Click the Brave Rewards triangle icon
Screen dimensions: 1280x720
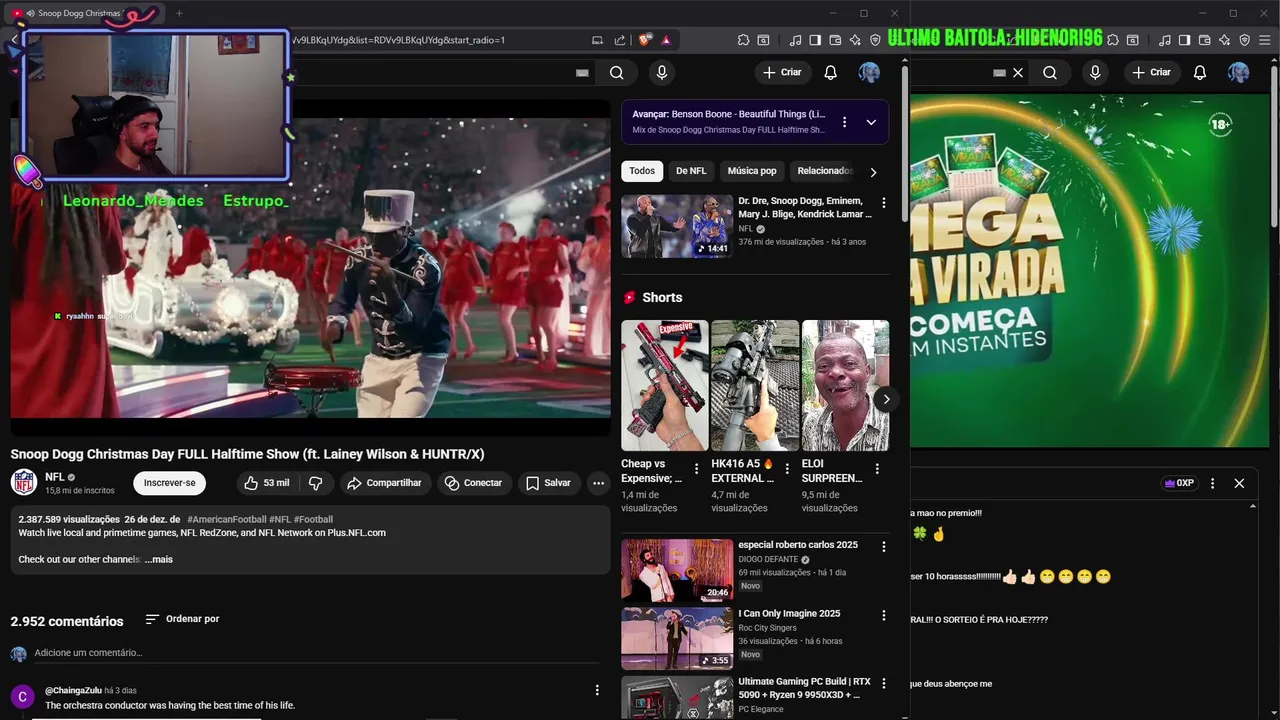pos(665,40)
